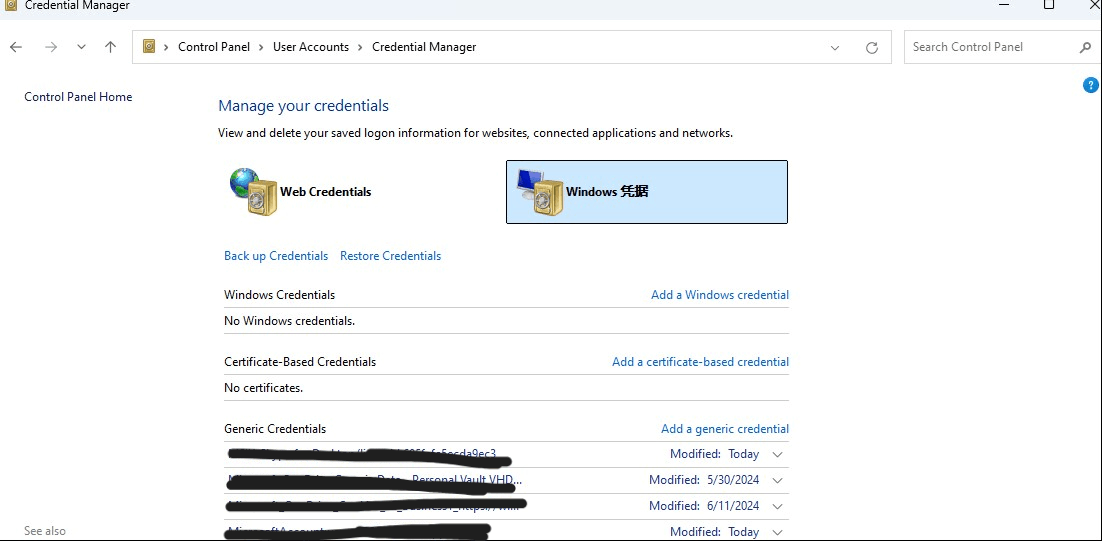Click the search magnifier icon

[1085, 47]
